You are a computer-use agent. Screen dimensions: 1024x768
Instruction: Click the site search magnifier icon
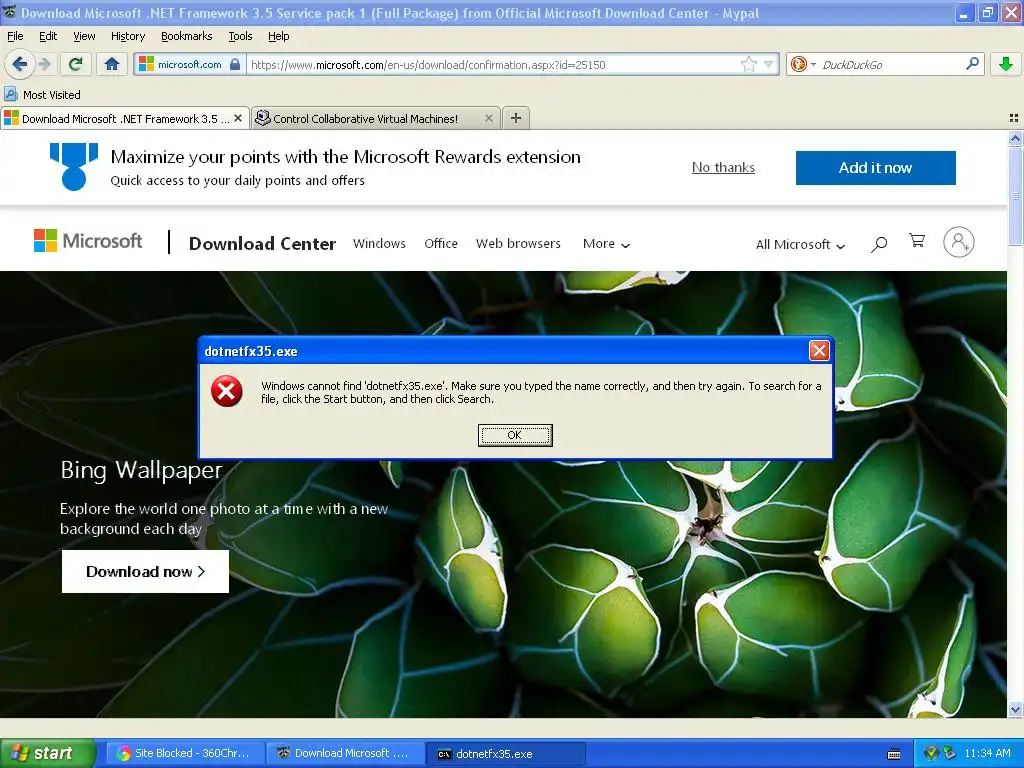(x=879, y=244)
